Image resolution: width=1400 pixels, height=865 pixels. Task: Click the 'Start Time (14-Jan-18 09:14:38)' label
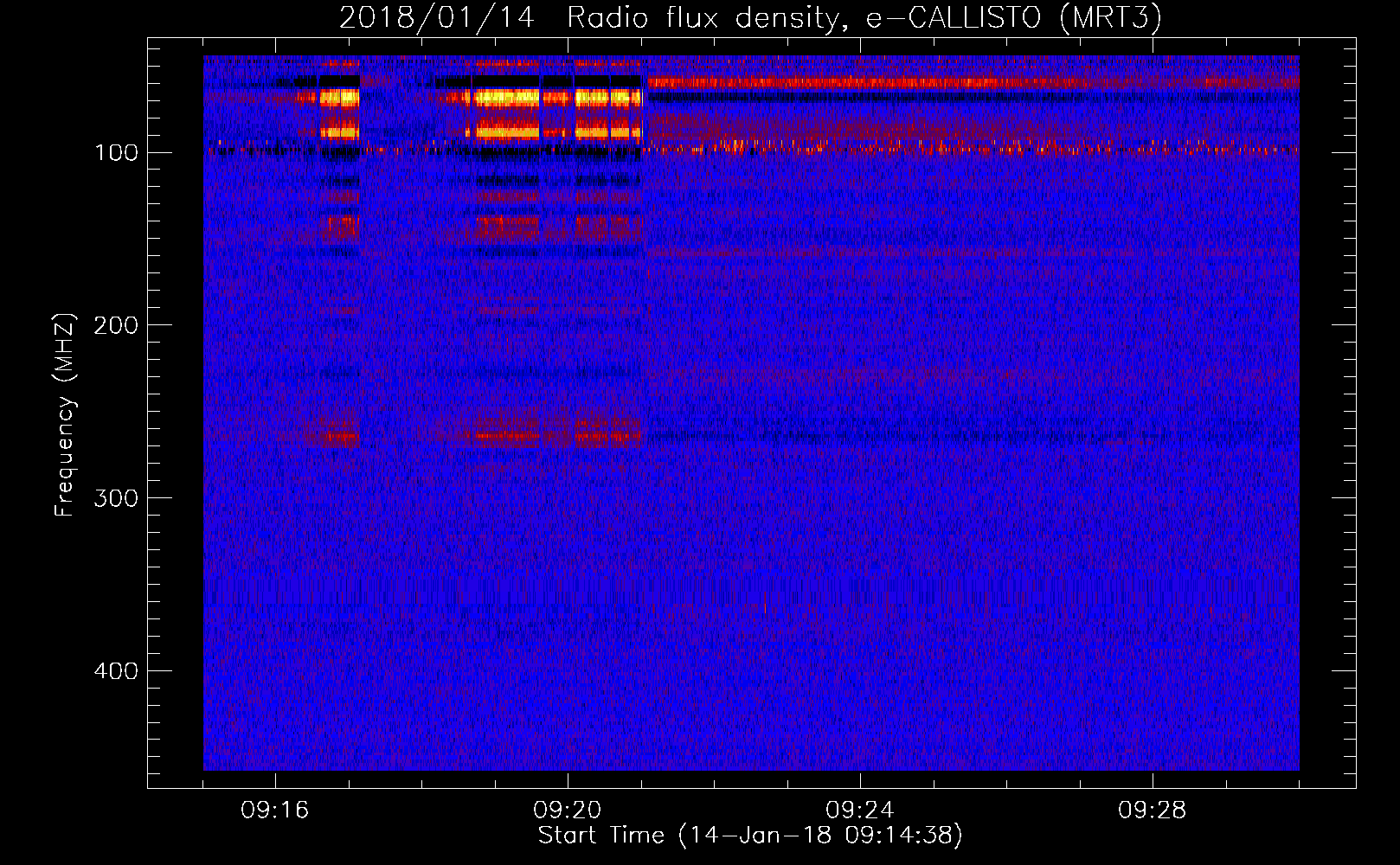[x=750, y=836]
